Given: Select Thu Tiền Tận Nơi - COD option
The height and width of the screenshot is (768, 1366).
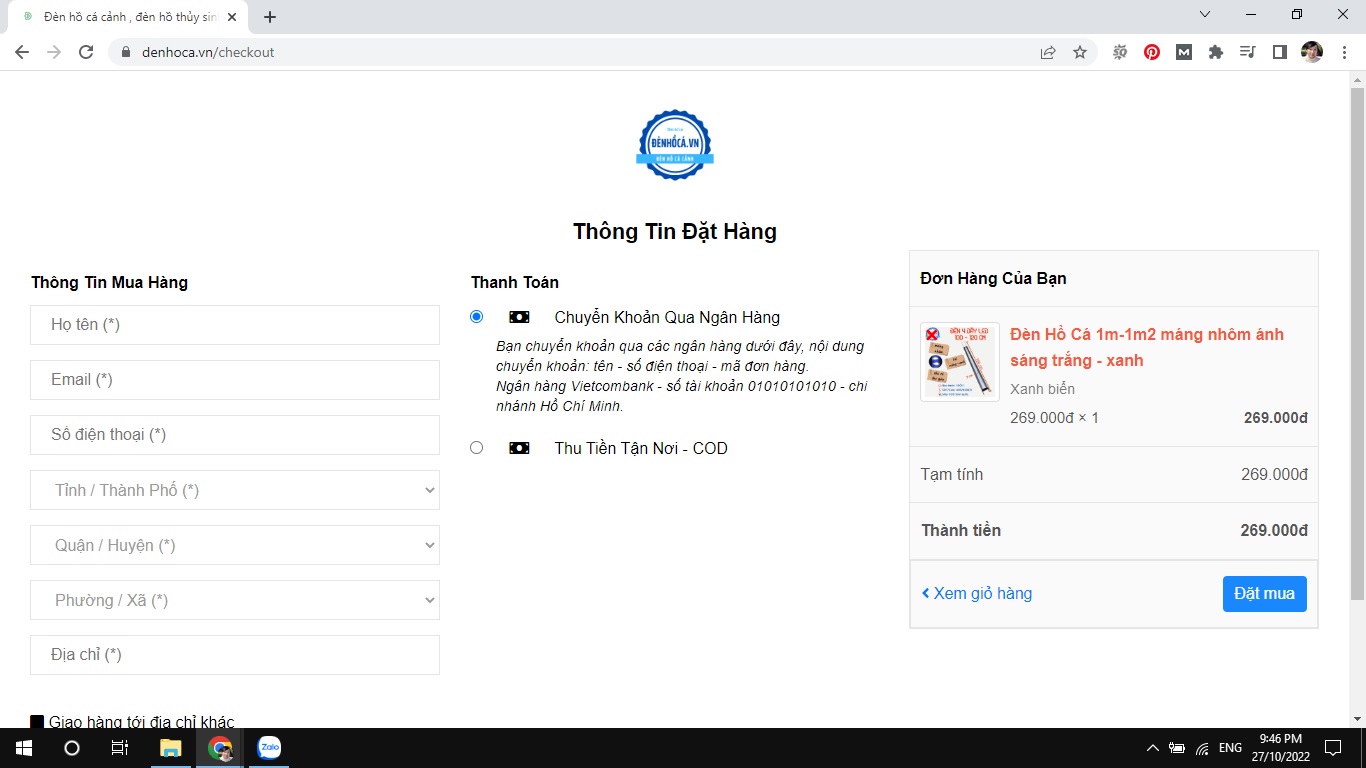Looking at the screenshot, I should pos(476,448).
